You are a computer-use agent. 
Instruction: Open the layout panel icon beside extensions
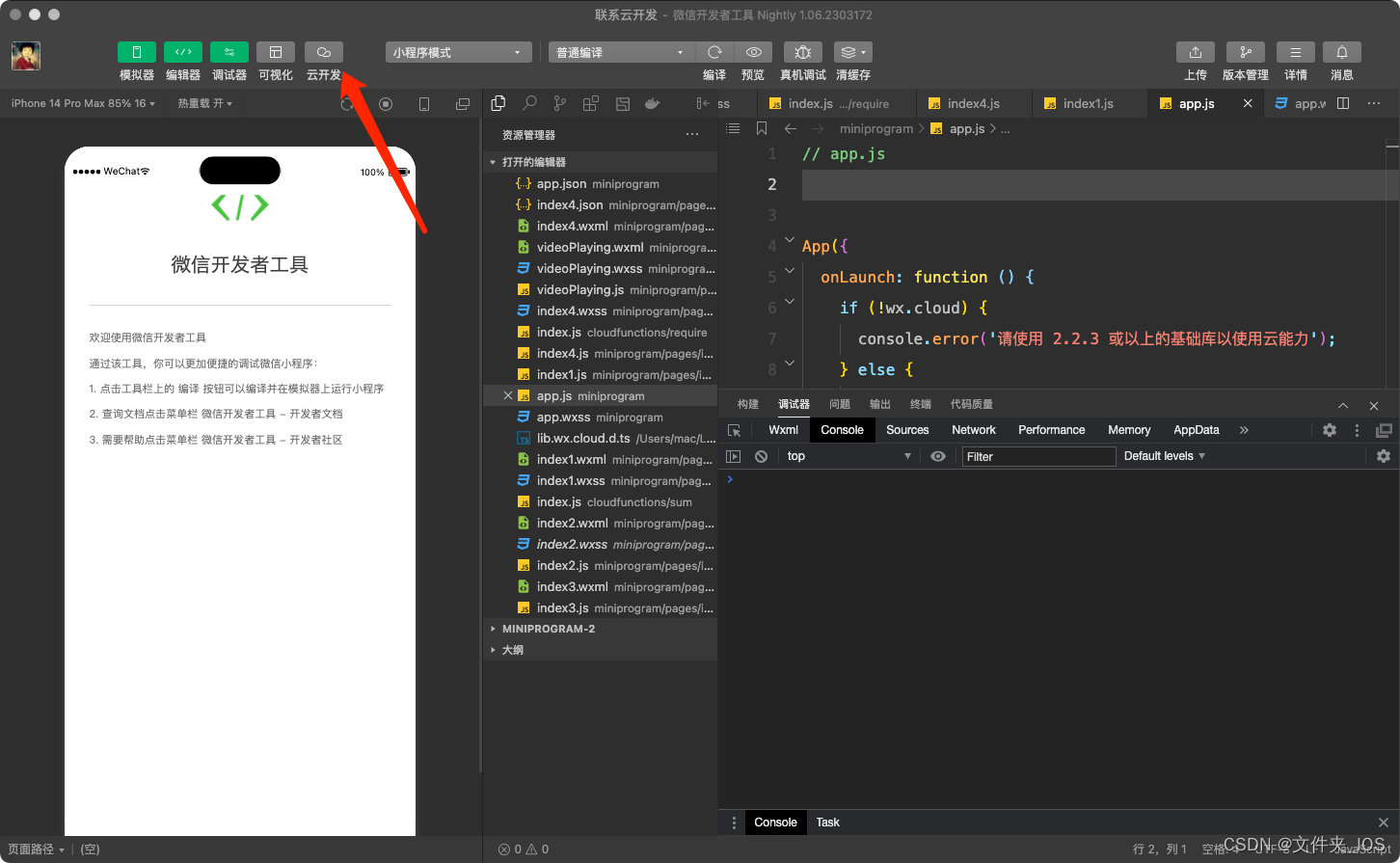[623, 103]
